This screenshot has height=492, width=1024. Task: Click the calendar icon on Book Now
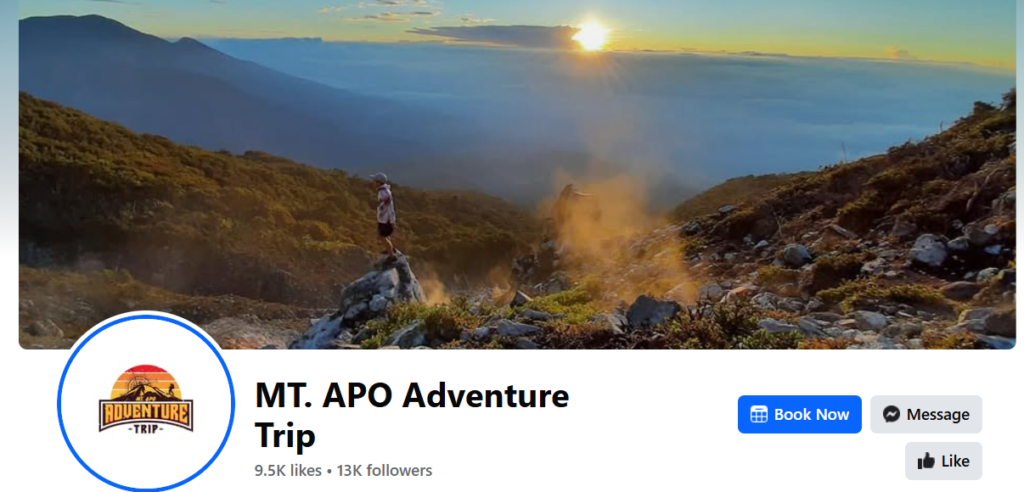click(758, 414)
